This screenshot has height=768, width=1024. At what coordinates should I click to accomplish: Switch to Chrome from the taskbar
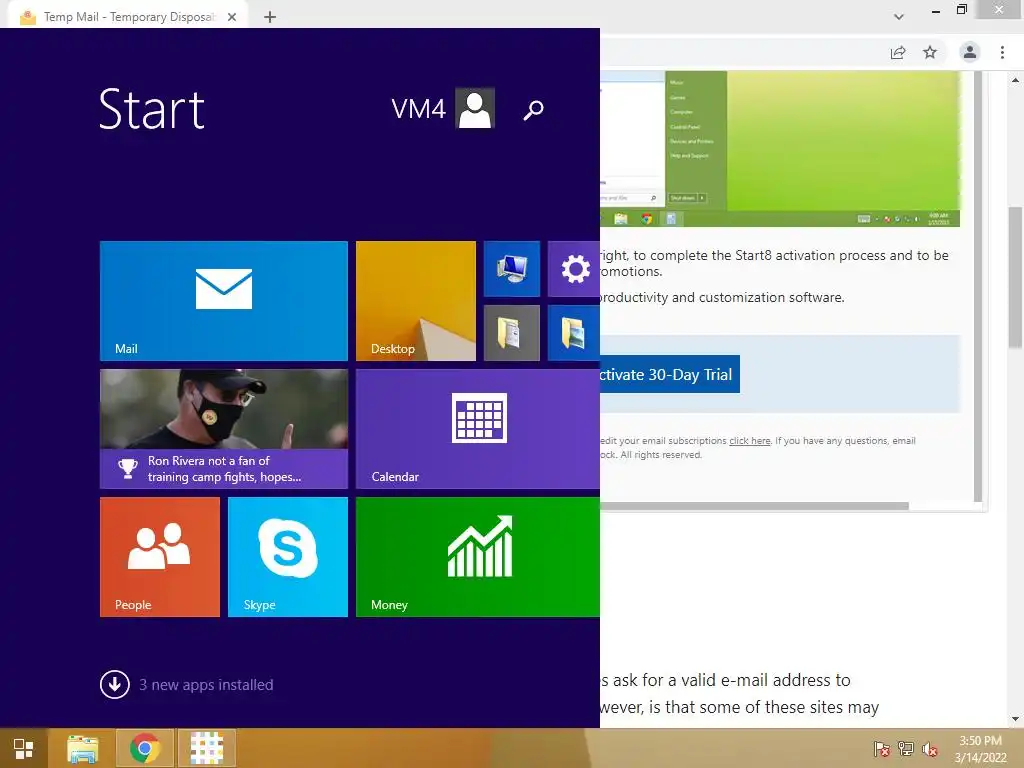click(x=145, y=748)
